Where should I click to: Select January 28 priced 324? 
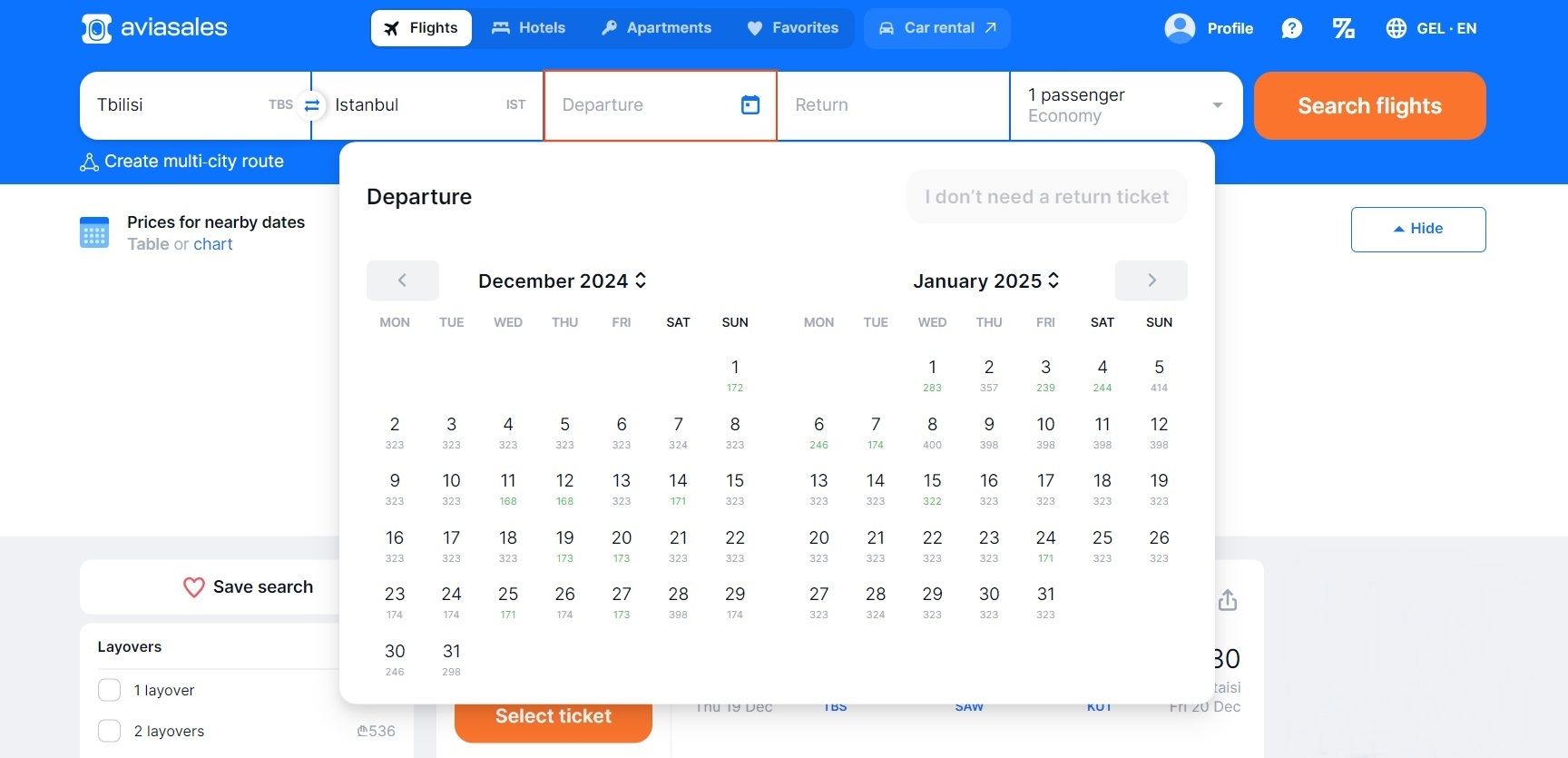[x=876, y=602]
